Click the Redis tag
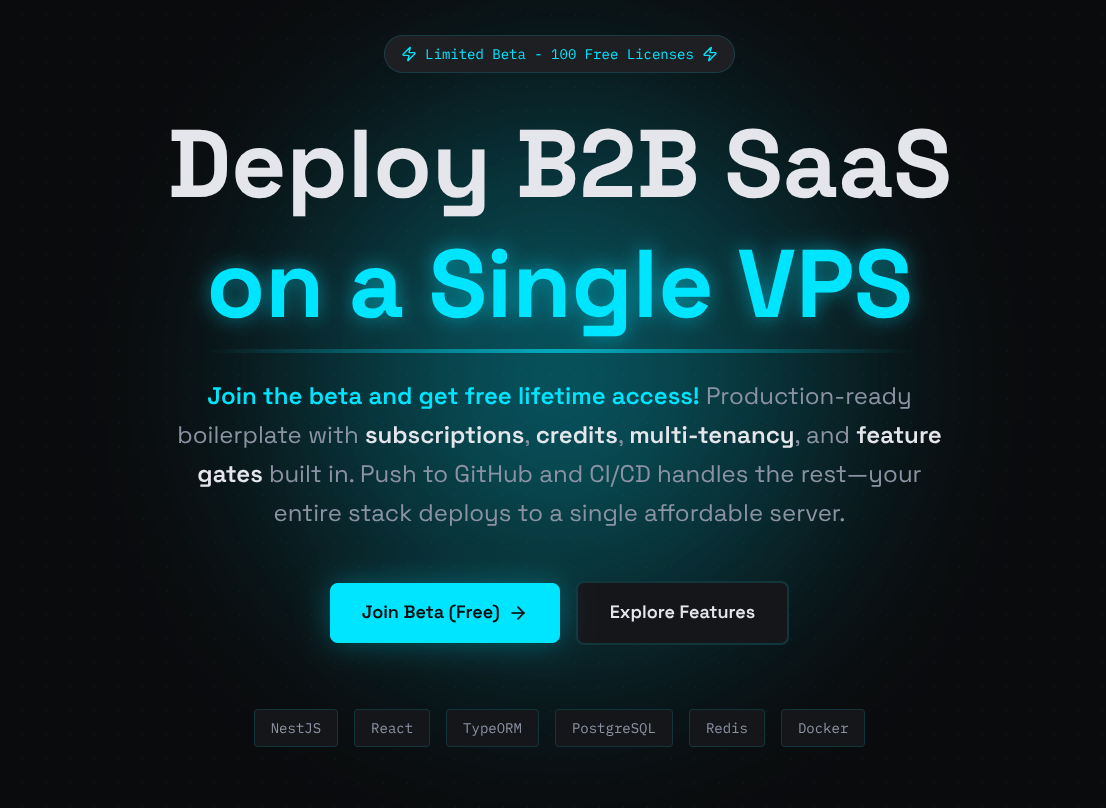 tap(727, 728)
